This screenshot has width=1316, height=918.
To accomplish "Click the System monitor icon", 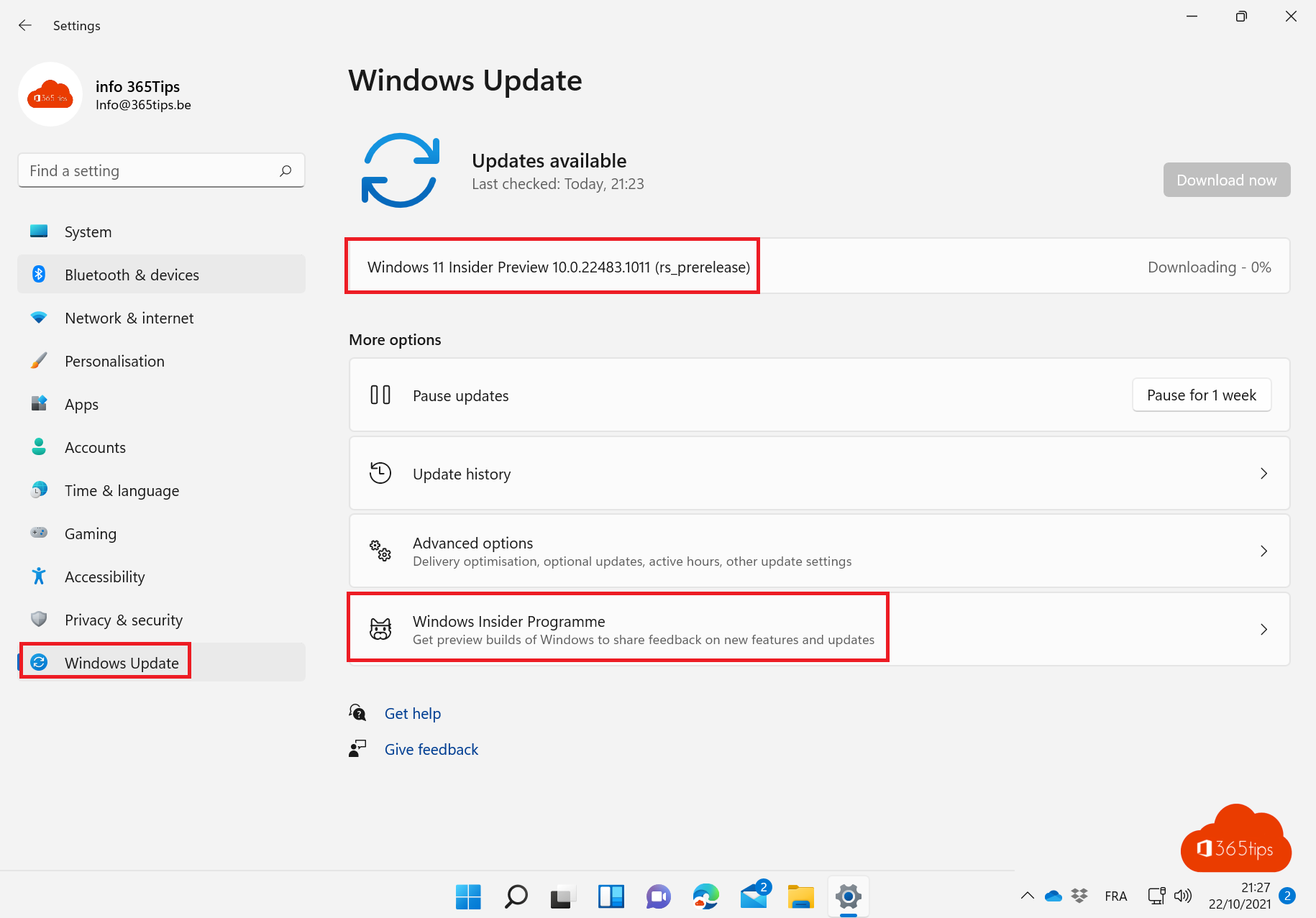I will [39, 231].
